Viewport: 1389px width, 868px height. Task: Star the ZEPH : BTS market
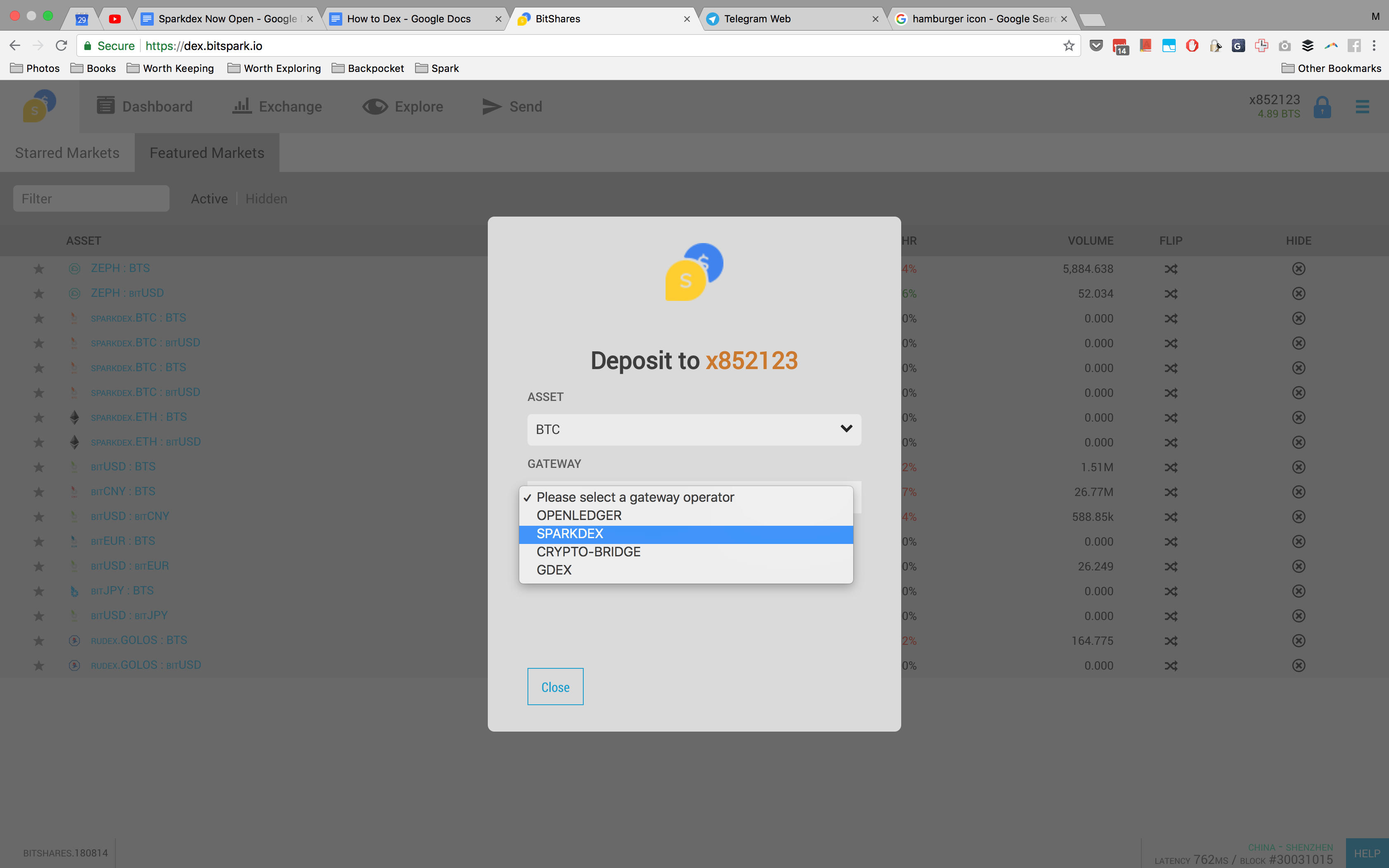coord(38,269)
